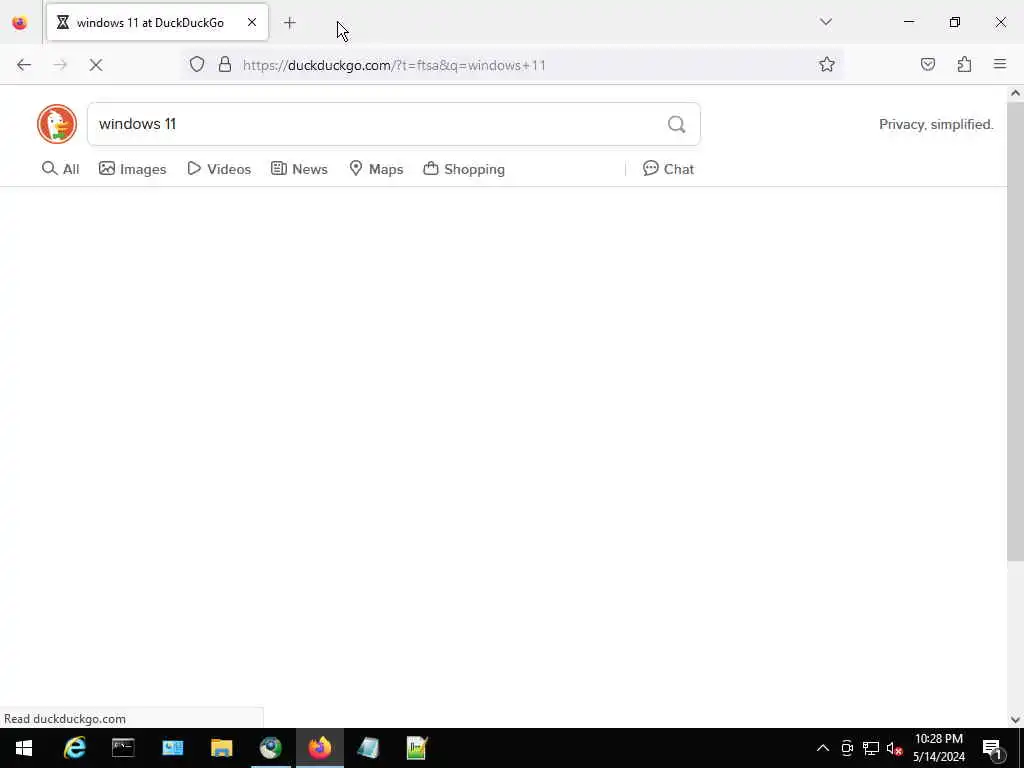Open File Explorer from taskbar
1024x768 pixels.
tap(221, 748)
